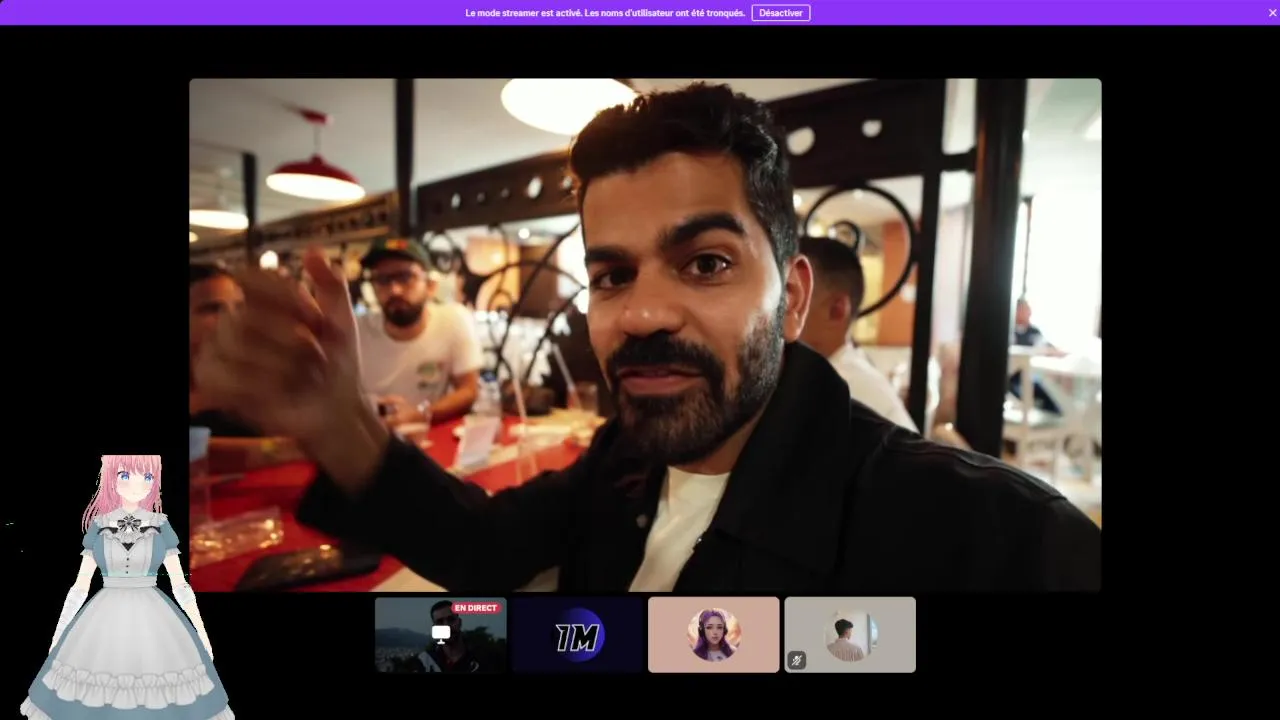The height and width of the screenshot is (720, 1280).
Task: Click the main focused video stream
Action: tap(645, 335)
